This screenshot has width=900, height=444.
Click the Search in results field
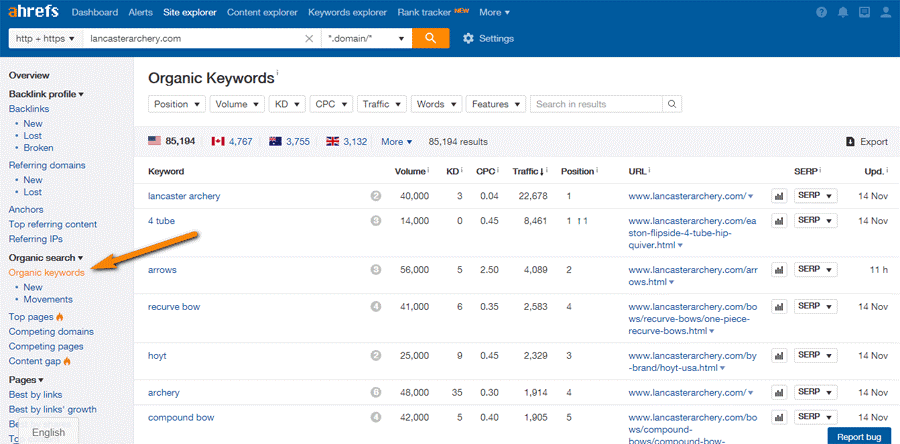pyautogui.click(x=597, y=104)
